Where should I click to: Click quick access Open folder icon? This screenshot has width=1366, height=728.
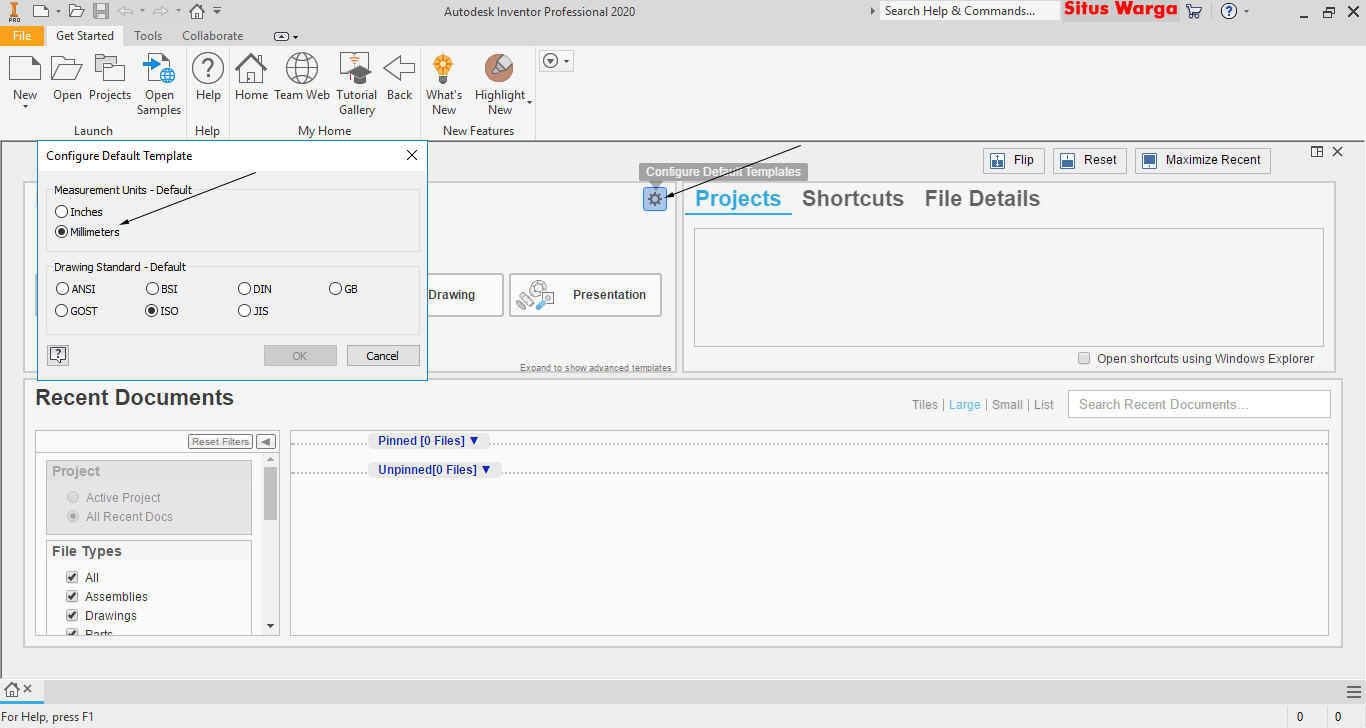(76, 11)
